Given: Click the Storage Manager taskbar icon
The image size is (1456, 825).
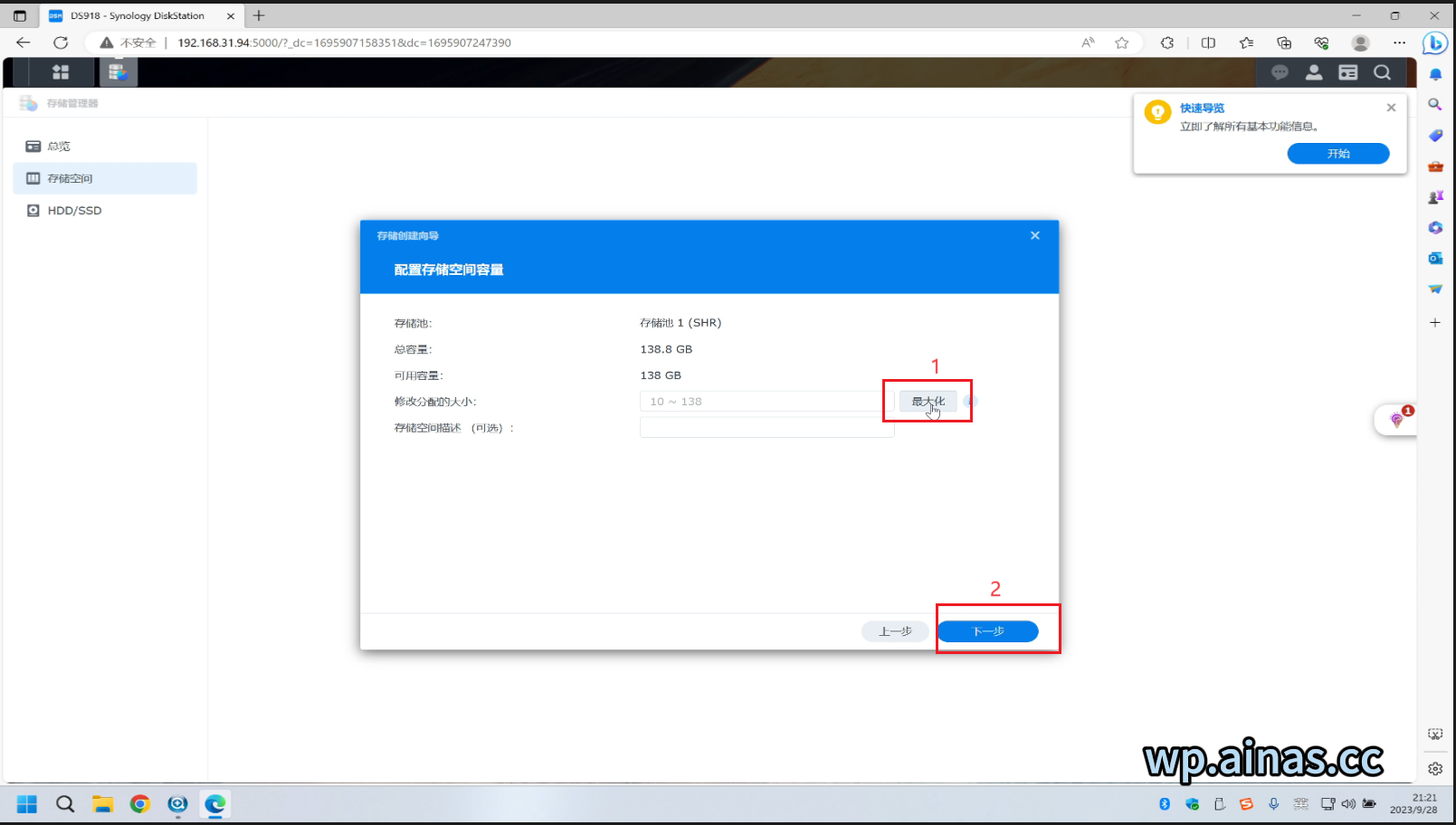Looking at the screenshot, I should click(x=118, y=72).
